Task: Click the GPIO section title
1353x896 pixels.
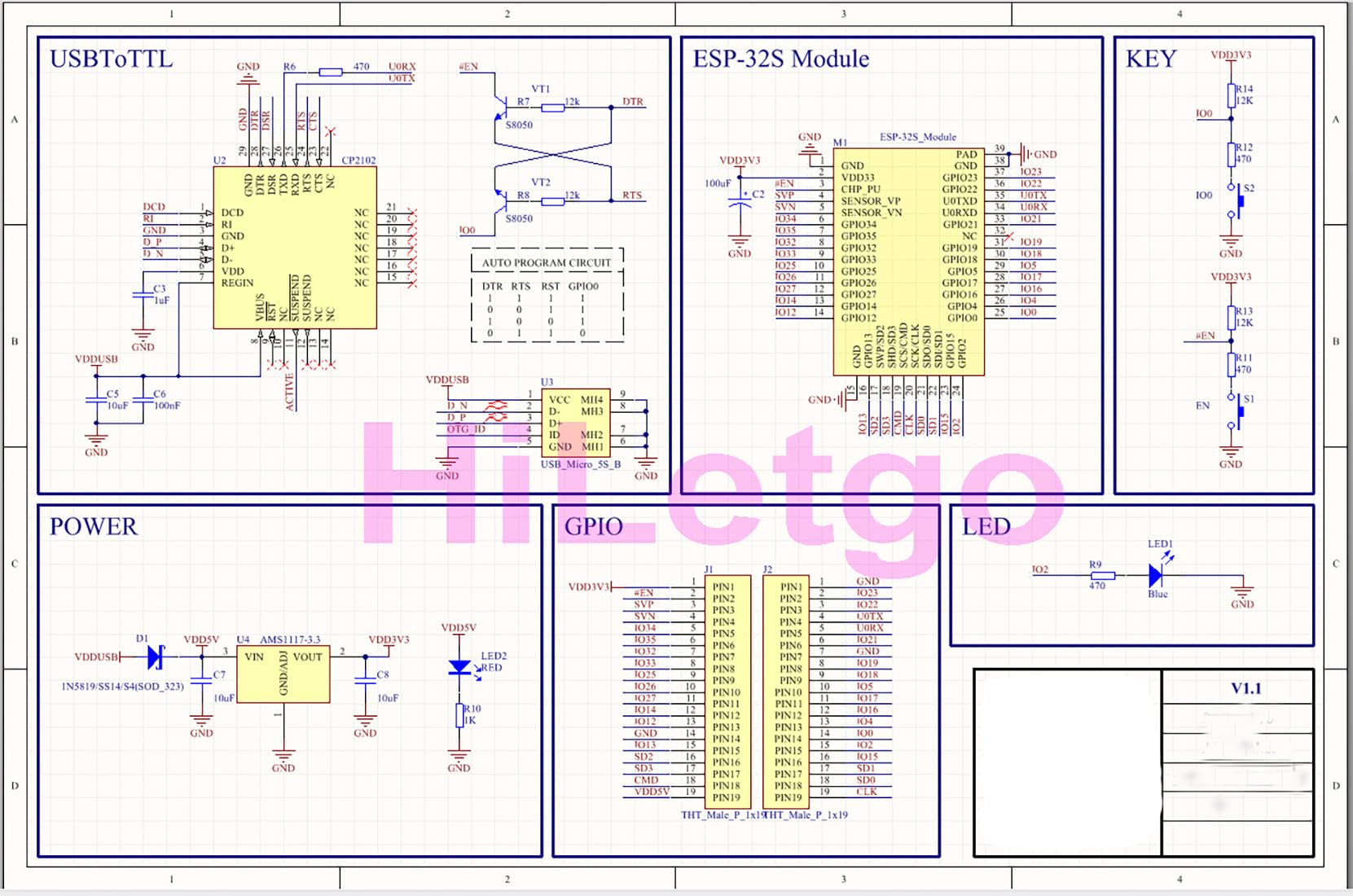Action: click(593, 526)
